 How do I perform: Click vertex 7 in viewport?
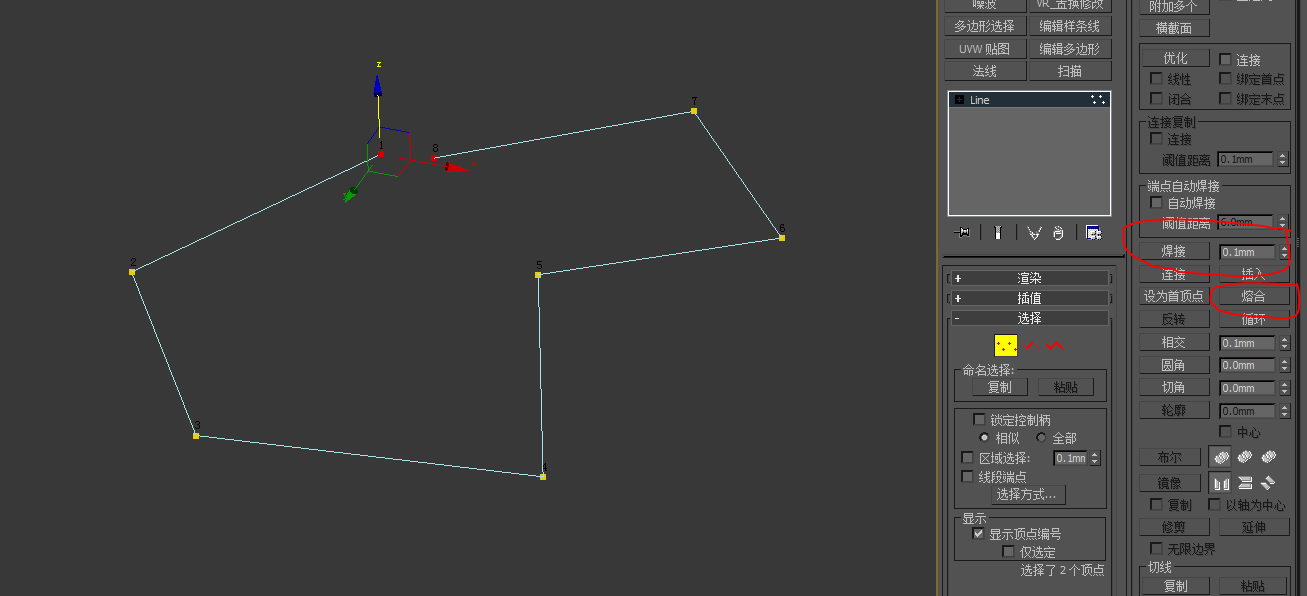coord(694,110)
